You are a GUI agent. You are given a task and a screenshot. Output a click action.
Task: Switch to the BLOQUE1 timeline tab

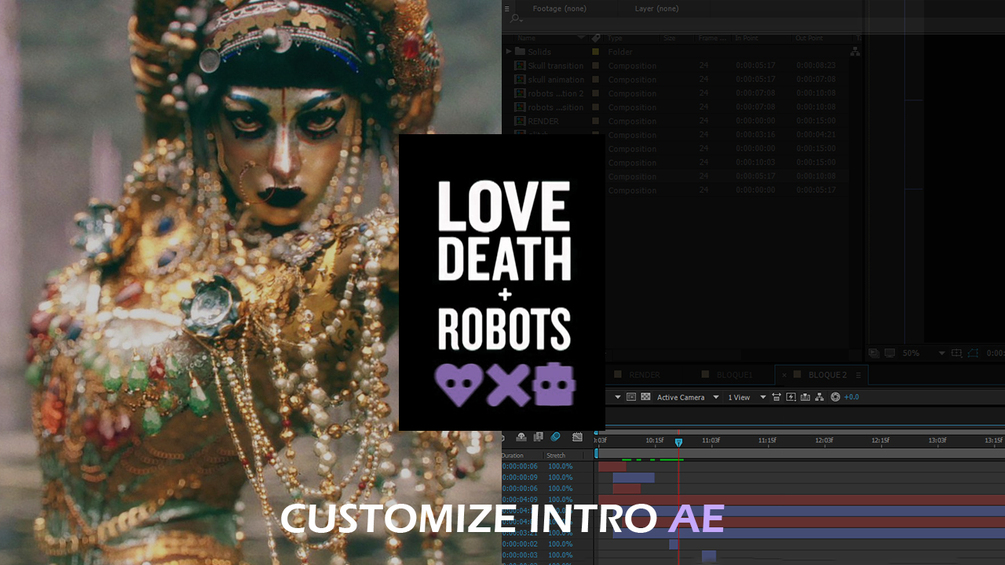[735, 375]
